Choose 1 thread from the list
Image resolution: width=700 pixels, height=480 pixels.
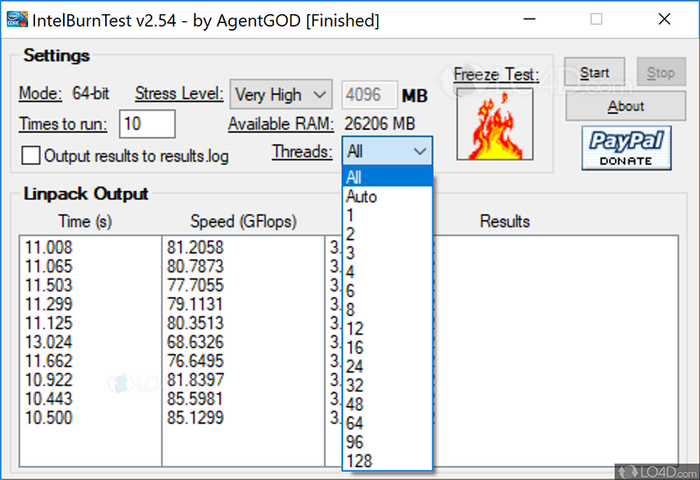click(x=387, y=215)
